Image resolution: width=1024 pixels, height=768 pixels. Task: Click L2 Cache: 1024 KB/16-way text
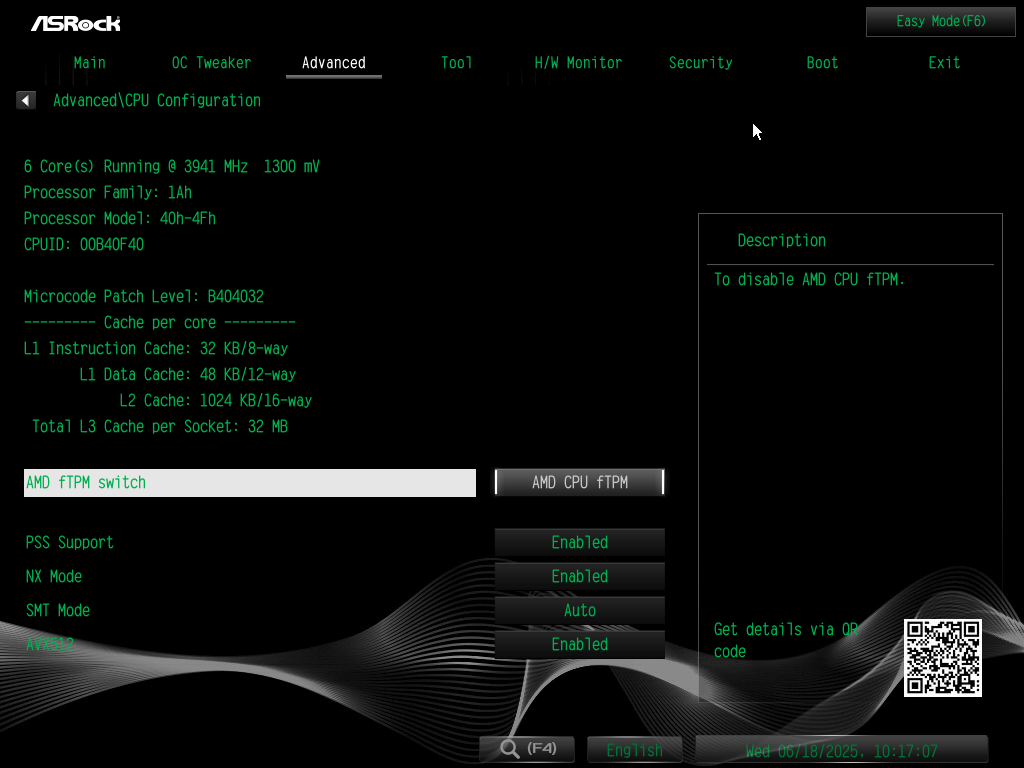point(216,401)
